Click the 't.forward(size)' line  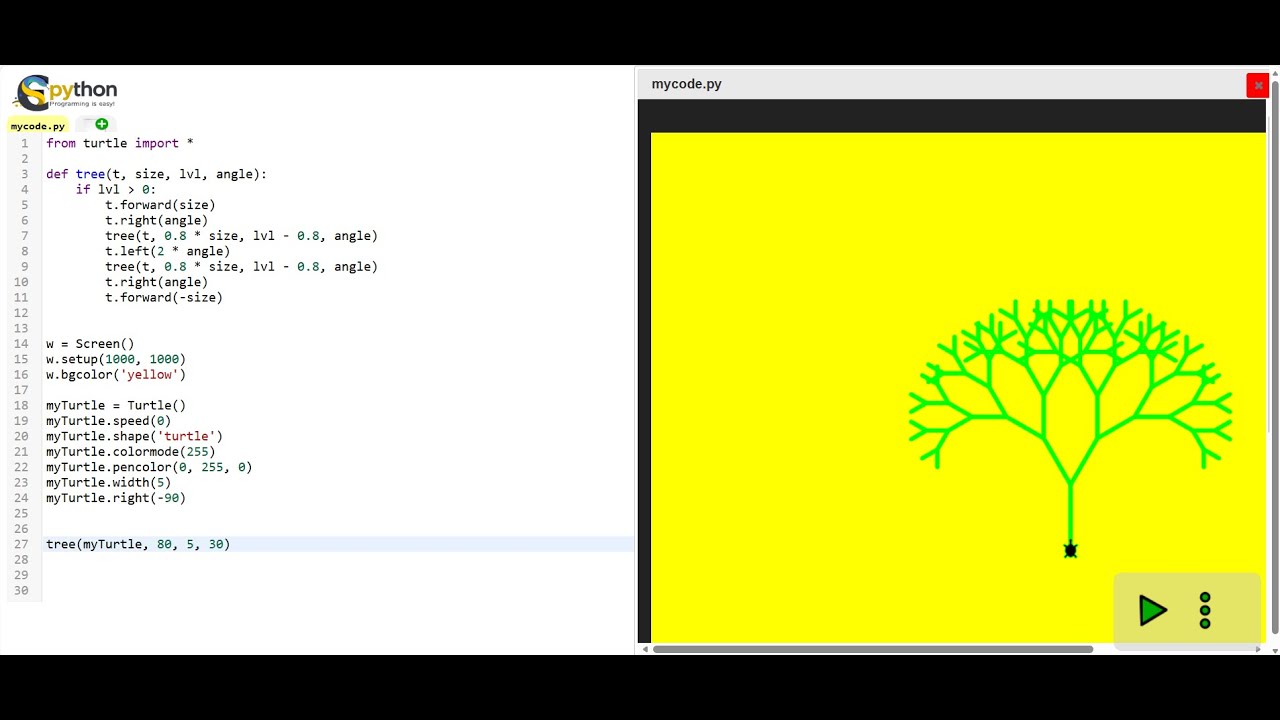click(160, 205)
